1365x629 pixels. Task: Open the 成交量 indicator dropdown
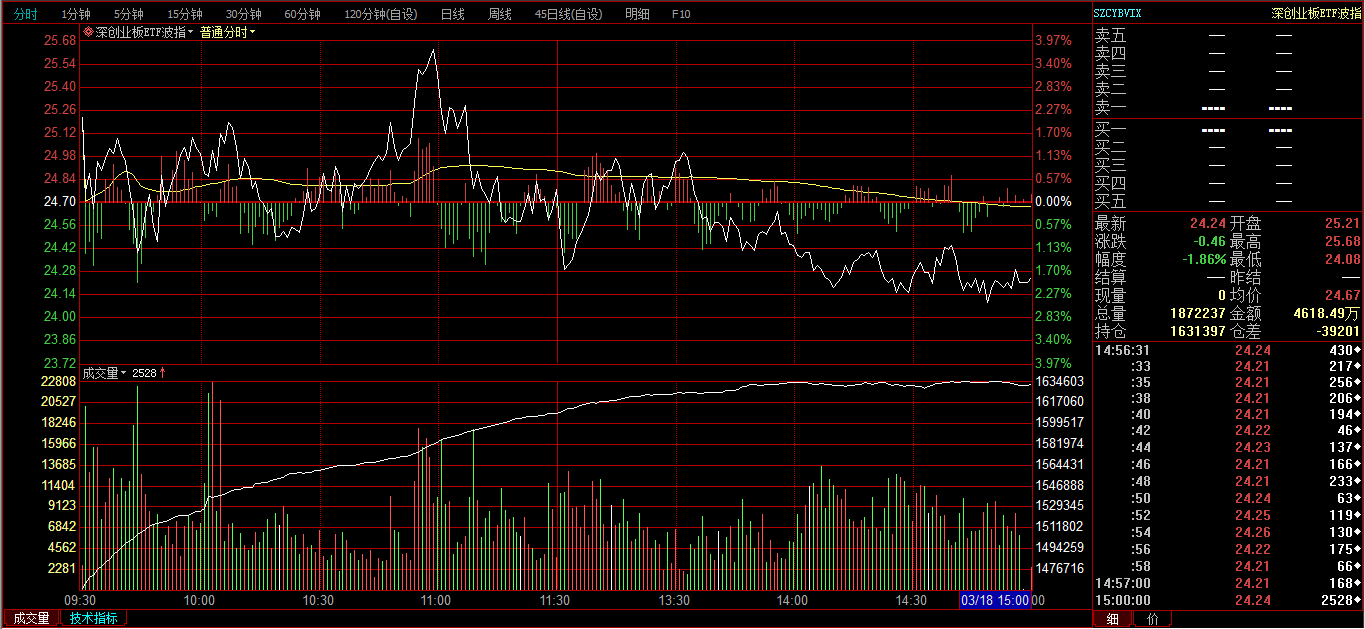123,373
